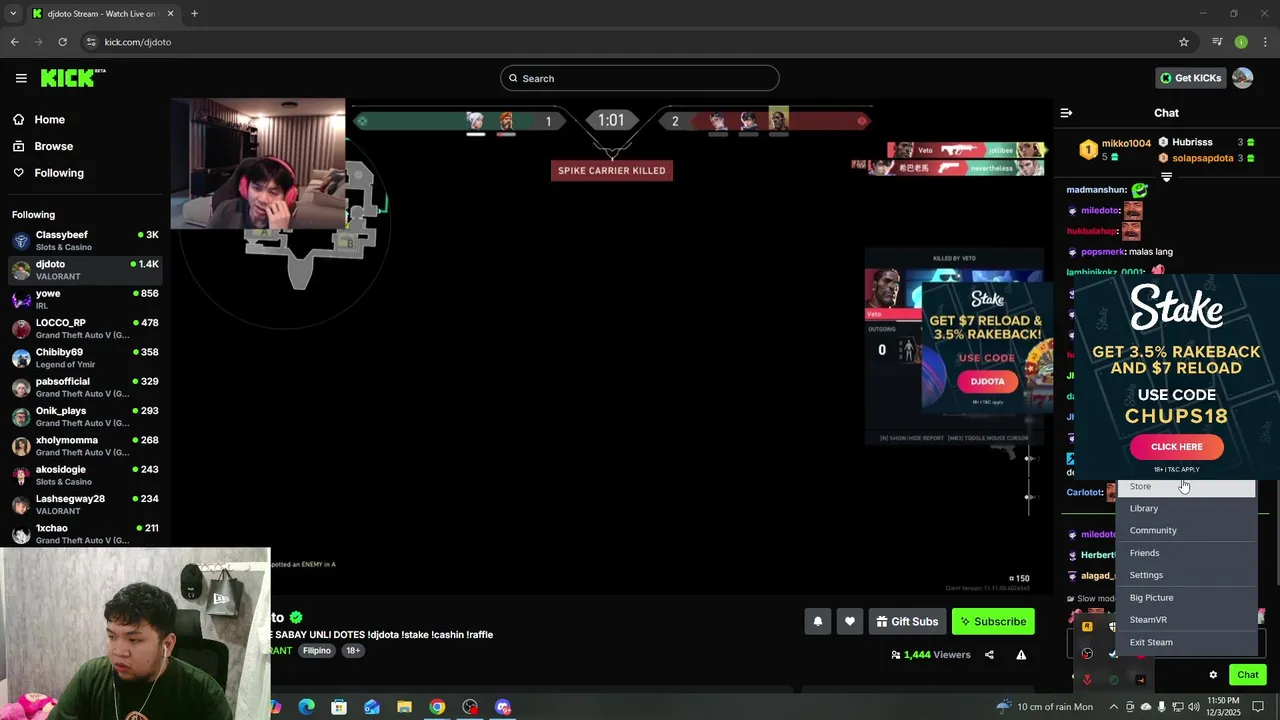1280x720 pixels.
Task: Click the Filipino language tag
Action: click(x=318, y=651)
